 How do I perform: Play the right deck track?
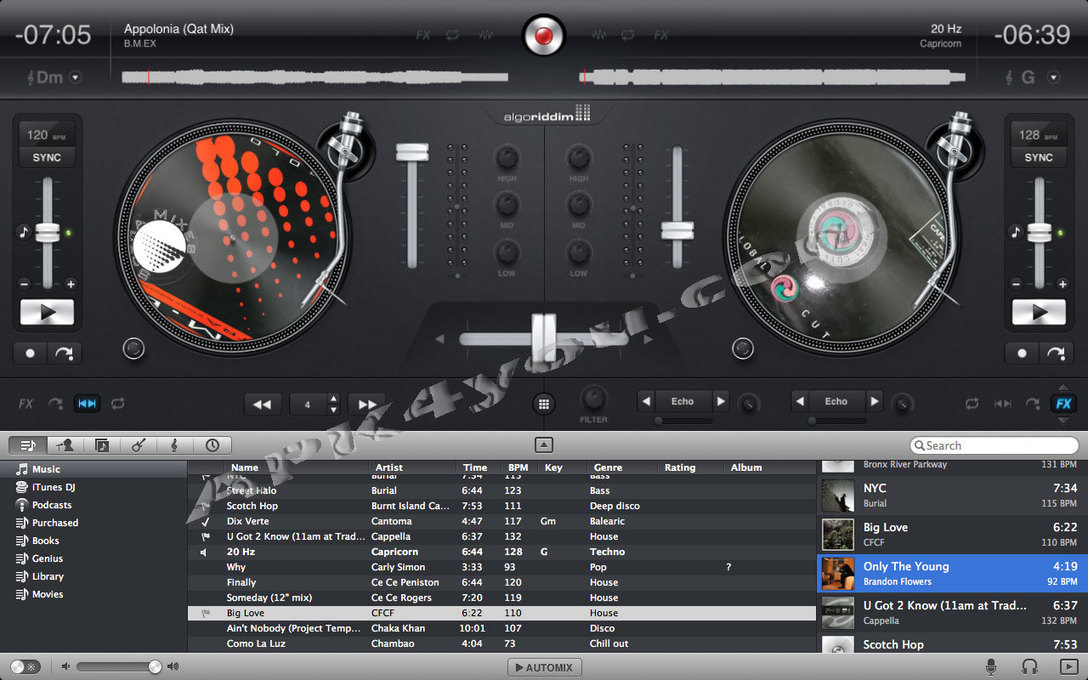pyautogui.click(x=1039, y=312)
